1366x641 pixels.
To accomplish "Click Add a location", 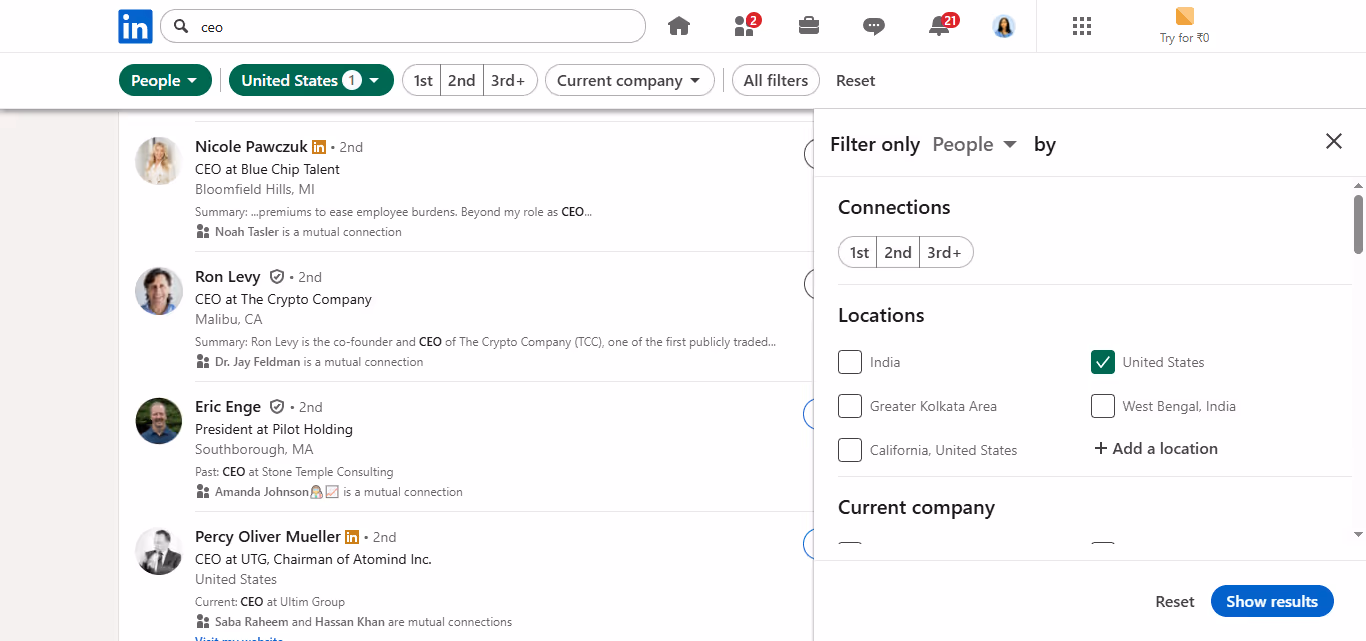I will click(x=1156, y=448).
